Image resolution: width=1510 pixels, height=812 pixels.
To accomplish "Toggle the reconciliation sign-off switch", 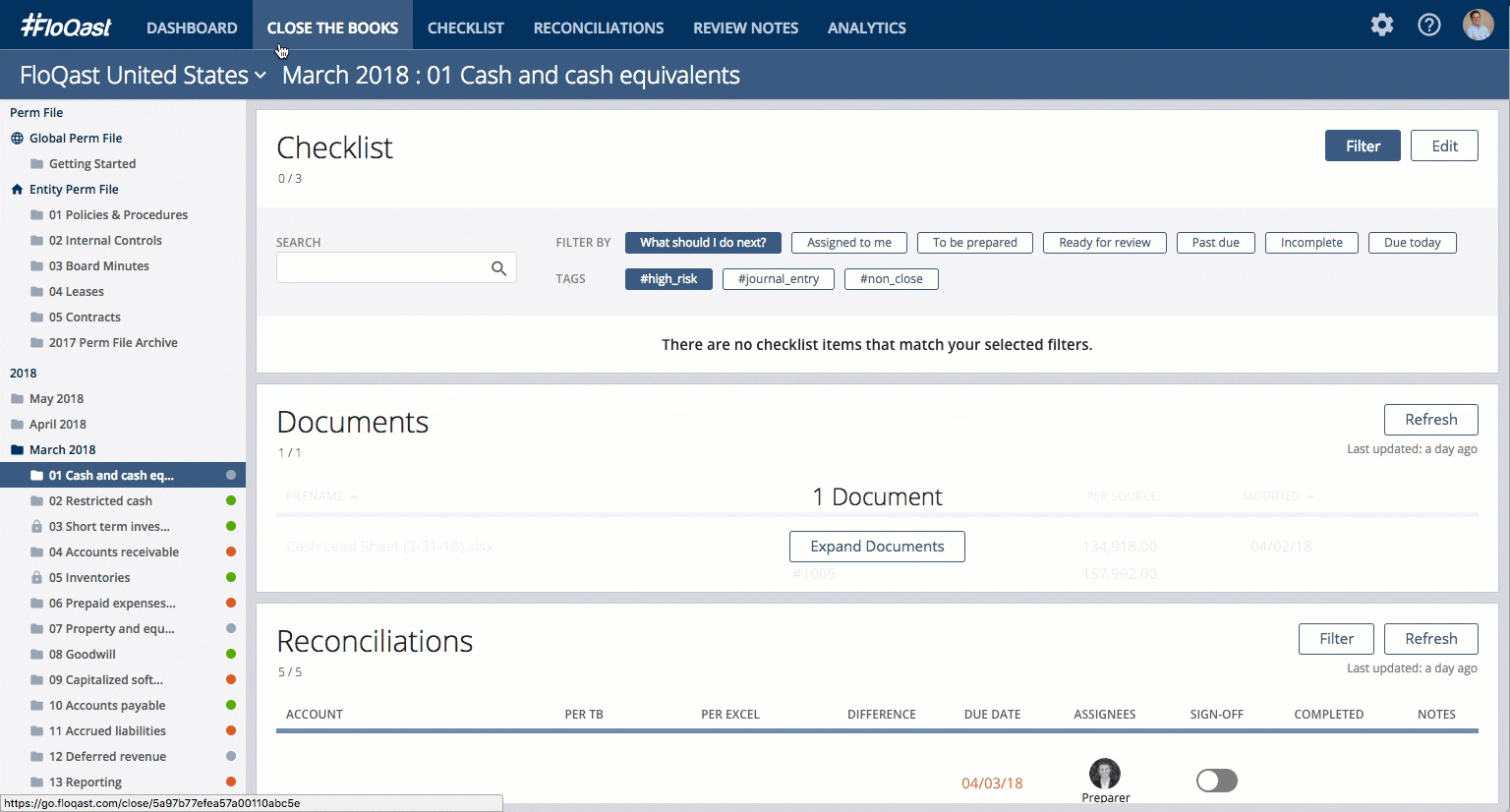I will pos(1216,781).
